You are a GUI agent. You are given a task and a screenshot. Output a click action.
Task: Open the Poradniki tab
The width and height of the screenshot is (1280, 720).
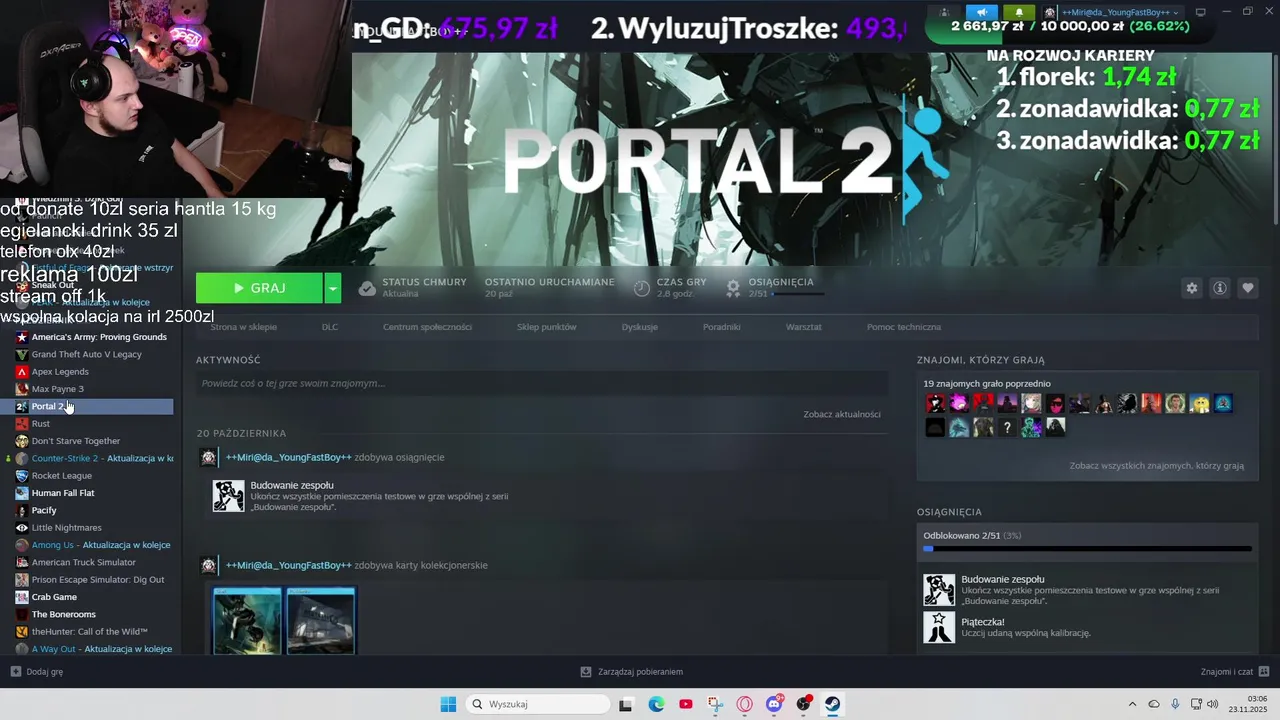[722, 327]
